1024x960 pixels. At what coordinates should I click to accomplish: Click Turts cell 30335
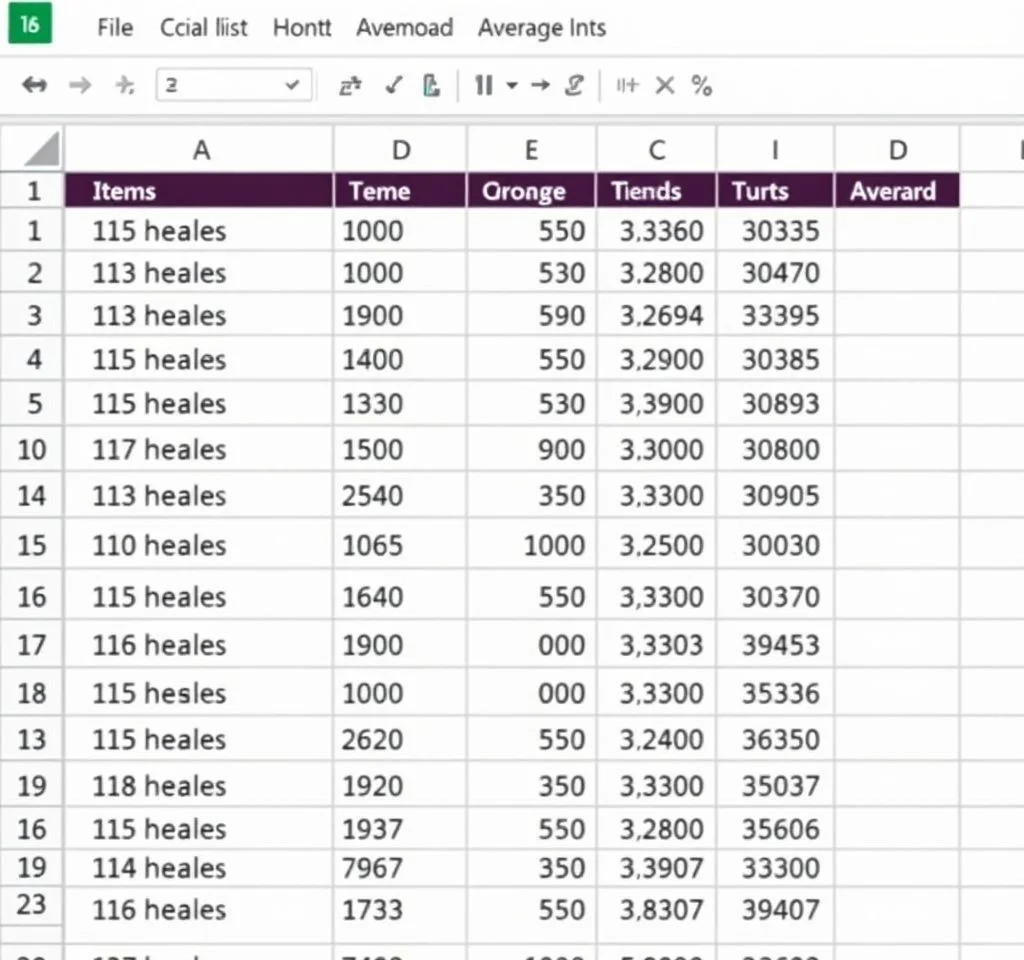(775, 231)
